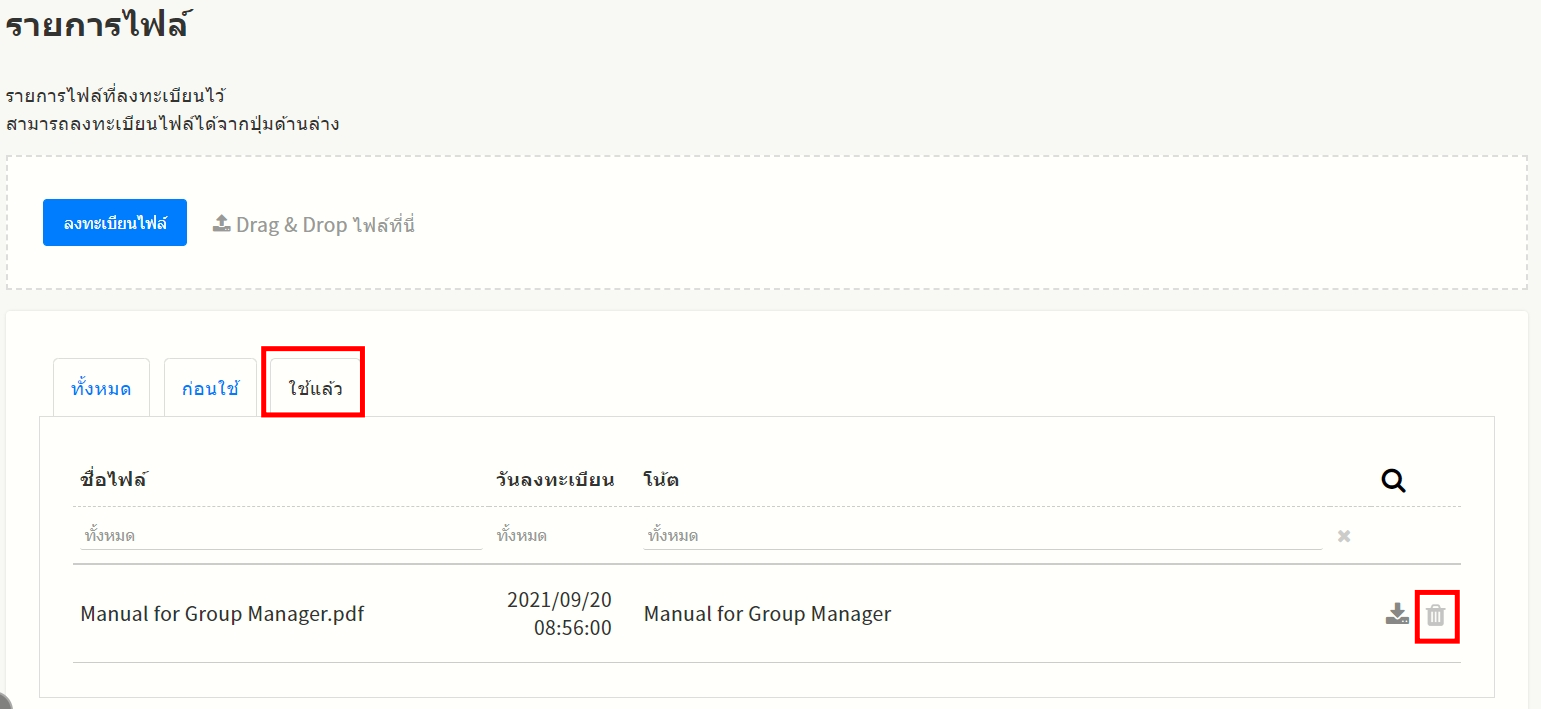Click the Manual for Group Manager note cell
This screenshot has height=709, width=1541.
point(767,614)
